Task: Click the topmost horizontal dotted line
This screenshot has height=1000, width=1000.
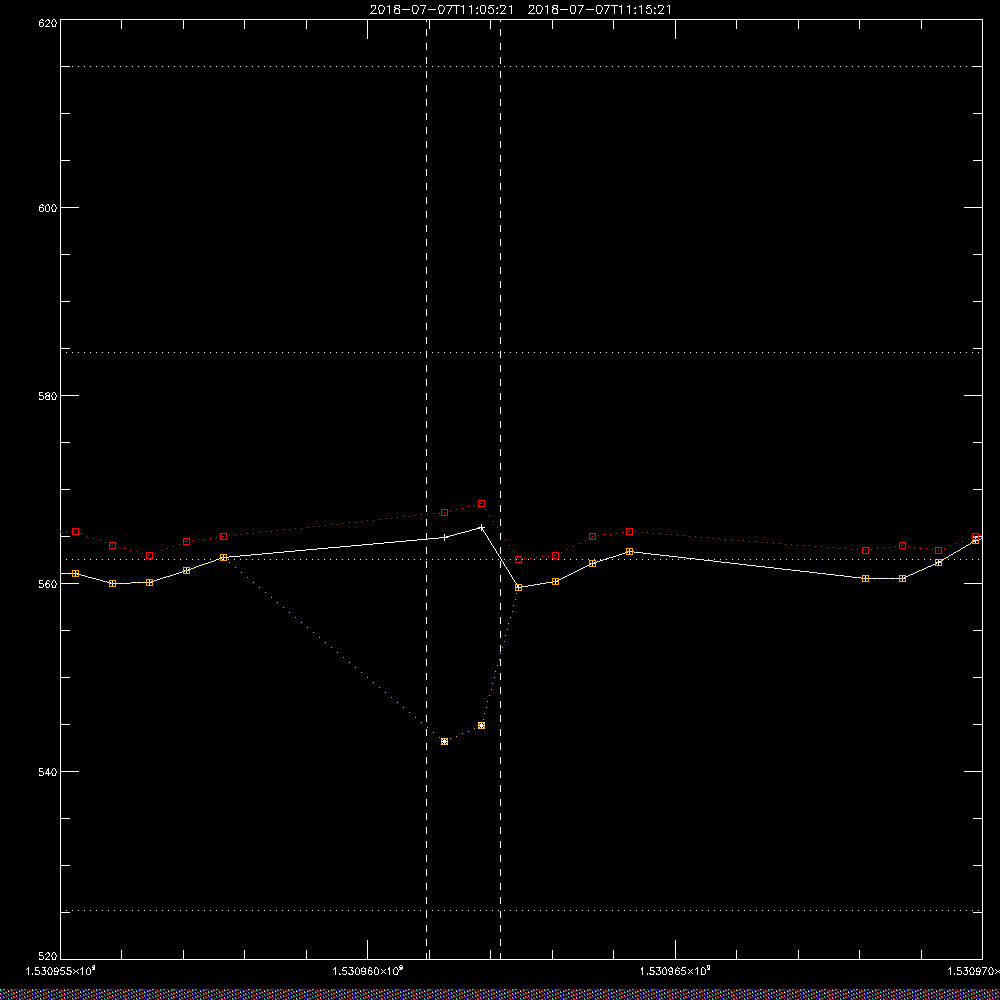Action: coord(520,66)
